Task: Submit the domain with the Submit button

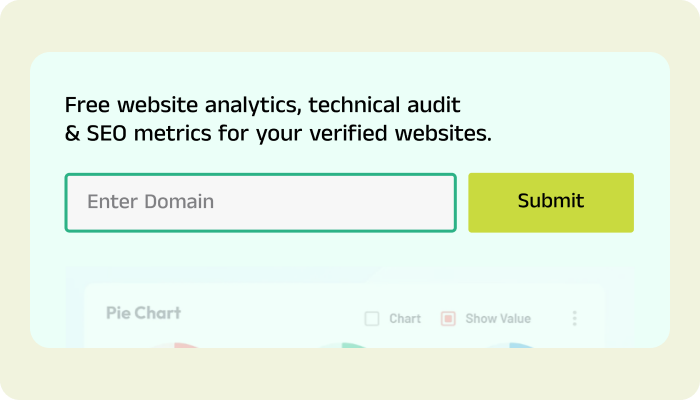Action: pos(551,203)
